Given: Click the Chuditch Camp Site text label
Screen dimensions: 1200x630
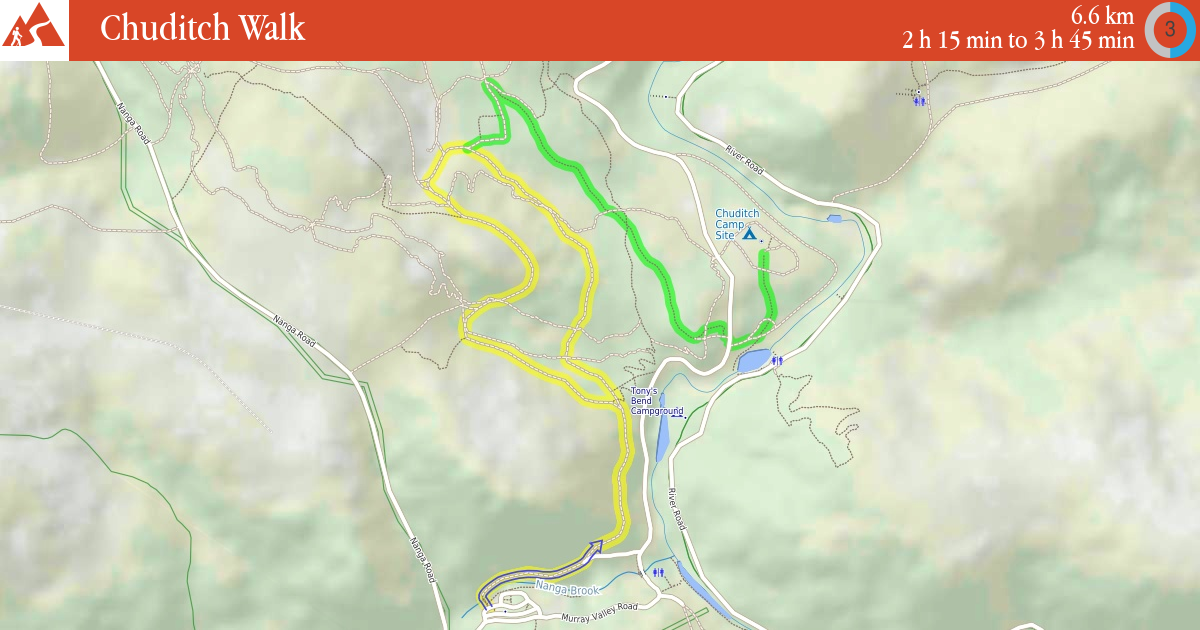Looking at the screenshot, I should tap(737, 224).
